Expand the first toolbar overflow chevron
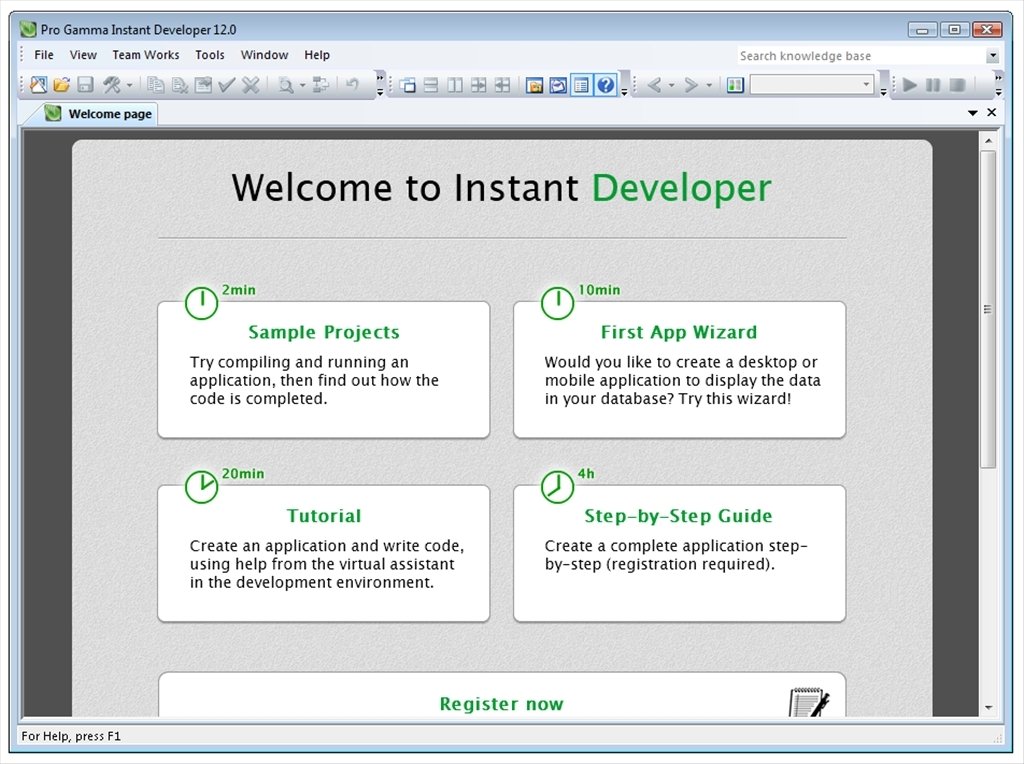Viewport: 1024px width, 764px height. tap(380, 85)
